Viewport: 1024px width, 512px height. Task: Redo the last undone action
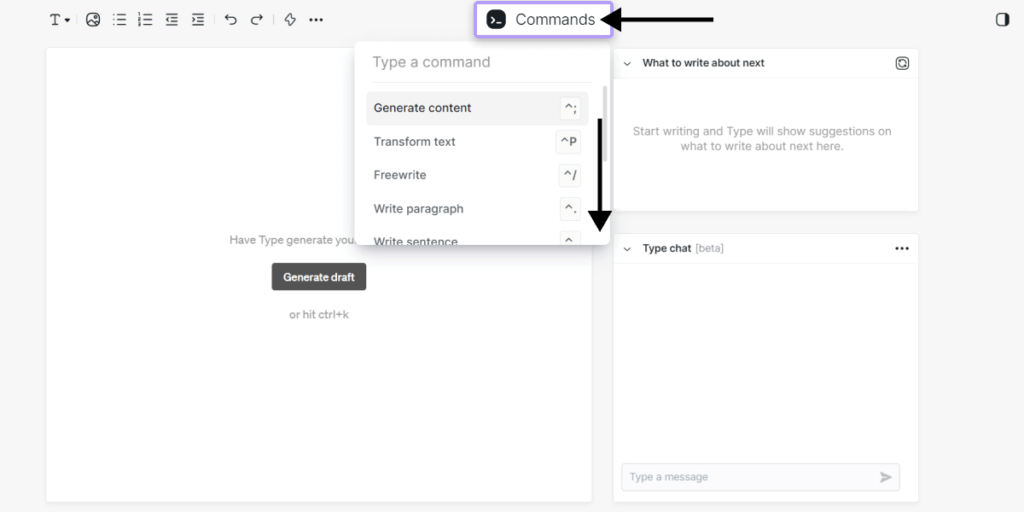click(257, 19)
